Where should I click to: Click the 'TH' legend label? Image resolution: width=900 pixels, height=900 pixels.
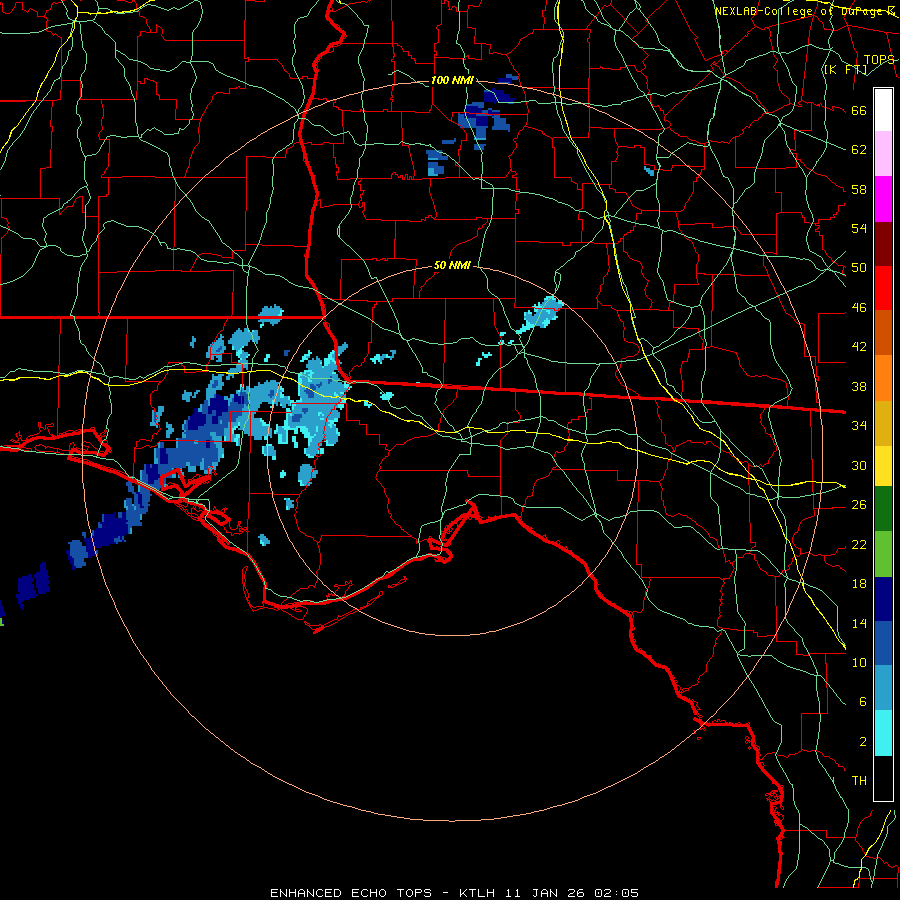[x=859, y=781]
